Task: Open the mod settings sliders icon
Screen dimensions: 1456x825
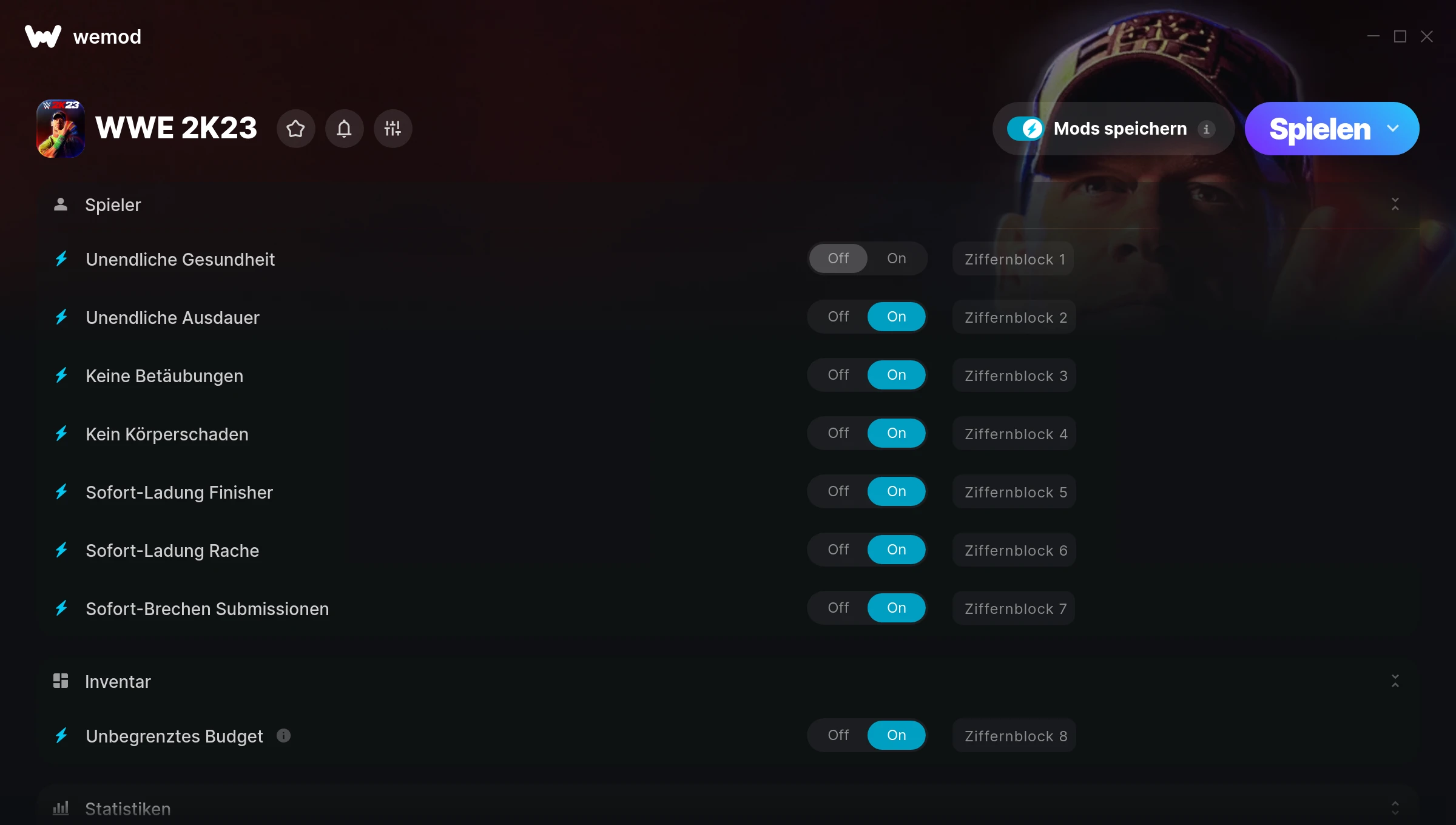Action: coord(393,129)
